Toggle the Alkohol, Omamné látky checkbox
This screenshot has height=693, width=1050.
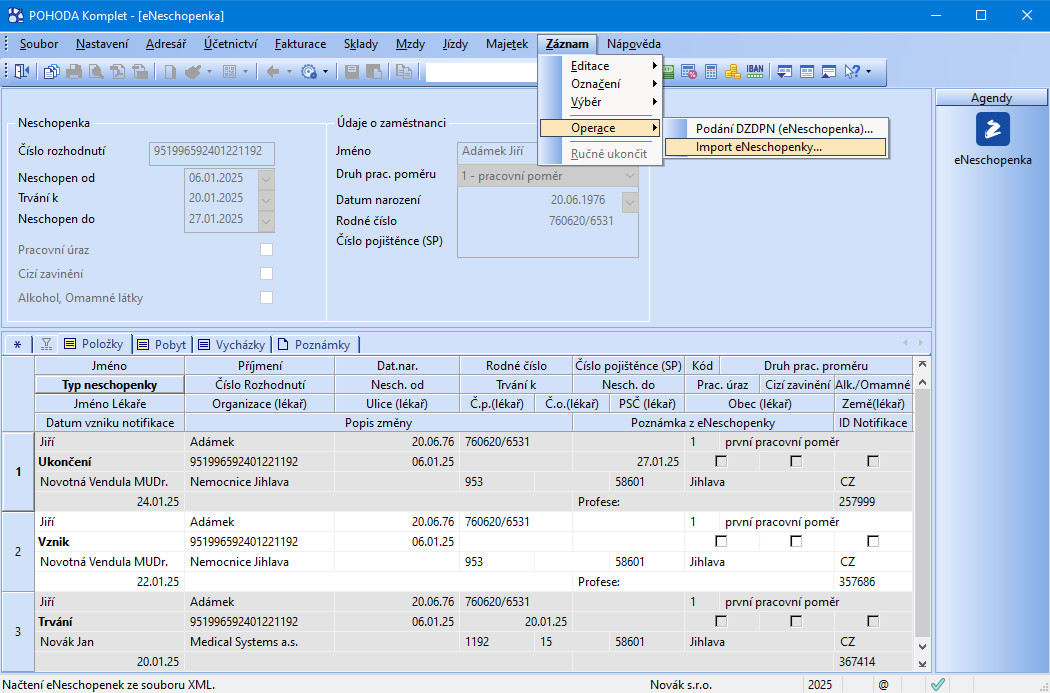coord(266,297)
